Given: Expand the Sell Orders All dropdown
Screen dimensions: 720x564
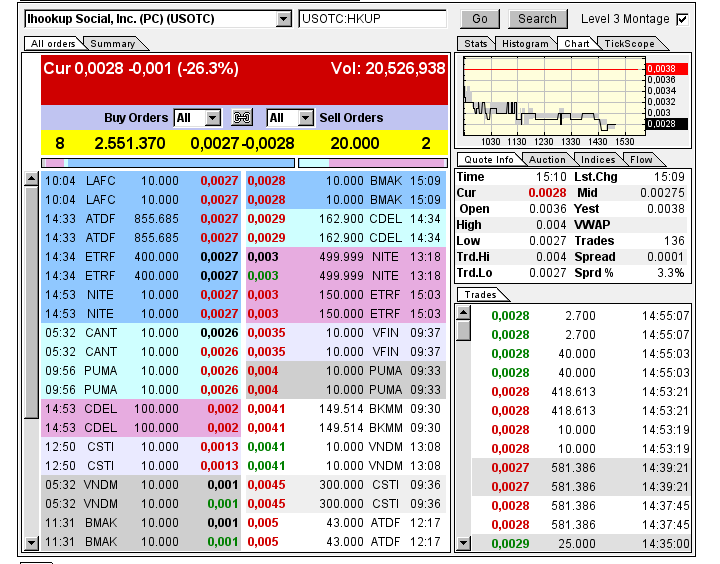Looking at the screenshot, I should (x=305, y=118).
